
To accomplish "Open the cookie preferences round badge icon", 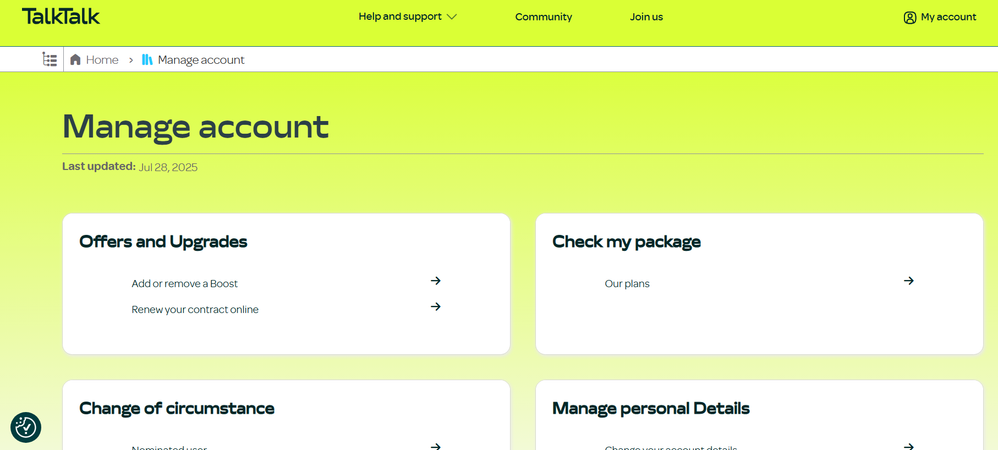I will pos(25,428).
